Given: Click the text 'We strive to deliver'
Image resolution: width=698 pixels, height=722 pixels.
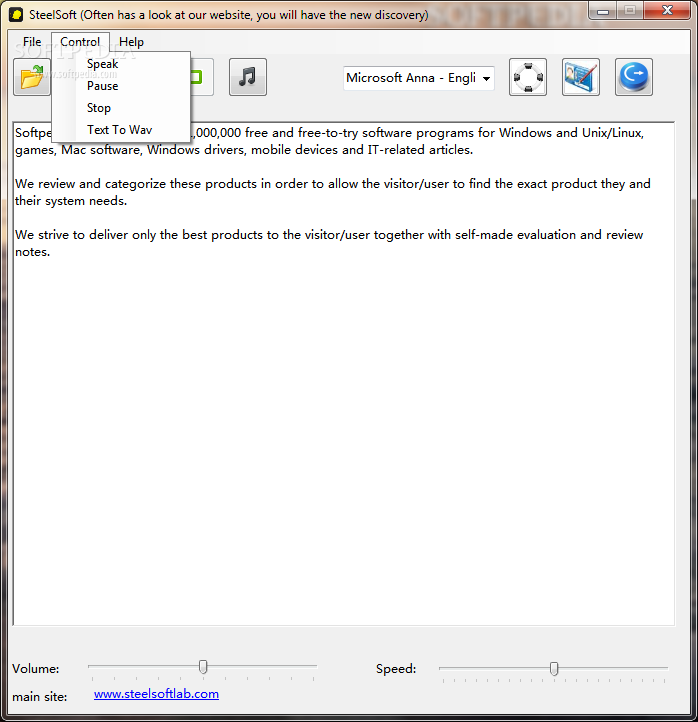Looking at the screenshot, I should pos(71,235).
